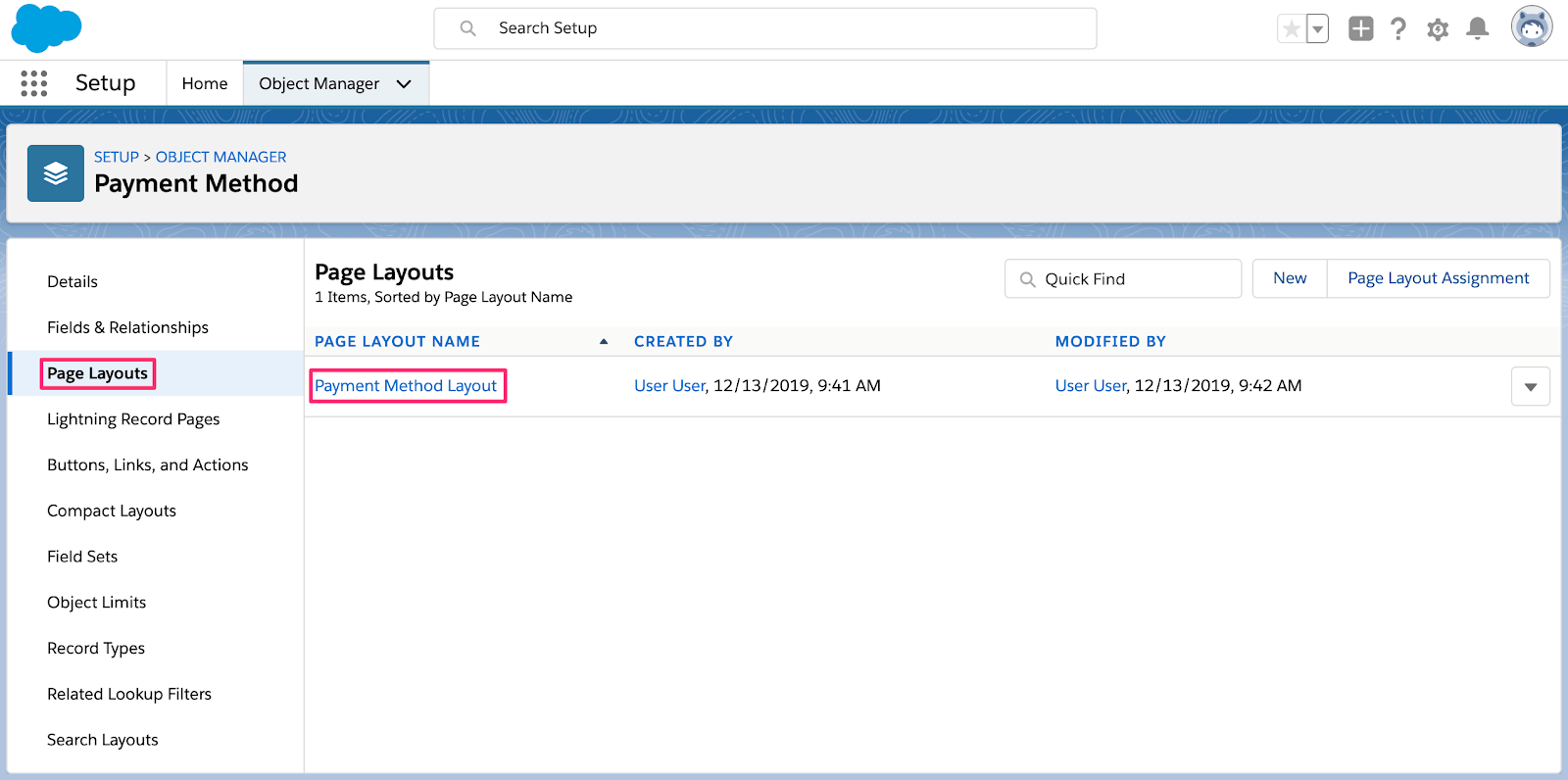The image size is (1568, 780).
Task: Click the ascending sort arrow on Page Layout Name
Action: coord(604,342)
